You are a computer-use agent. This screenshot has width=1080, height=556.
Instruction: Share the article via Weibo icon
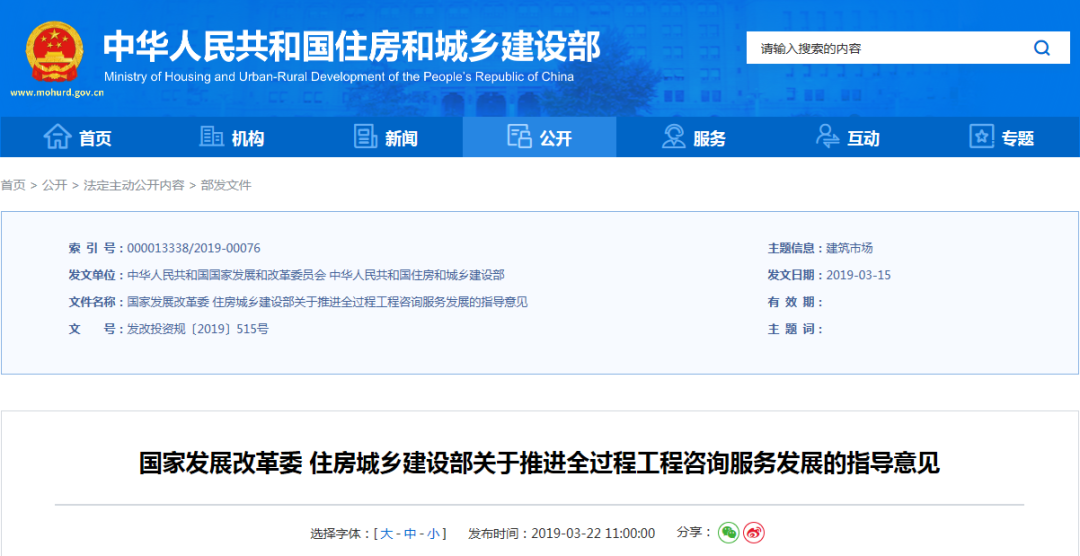pyautogui.click(x=754, y=532)
